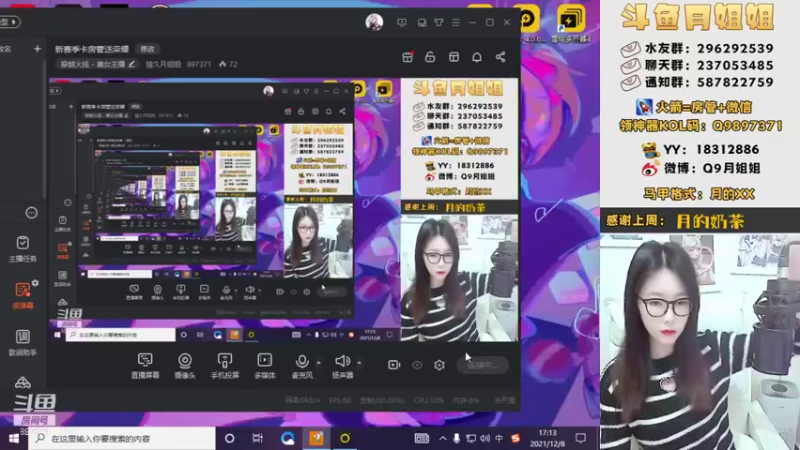This screenshot has width=800, height=450.
Task: Open the touch keyboard tray icon
Action: tap(421, 438)
